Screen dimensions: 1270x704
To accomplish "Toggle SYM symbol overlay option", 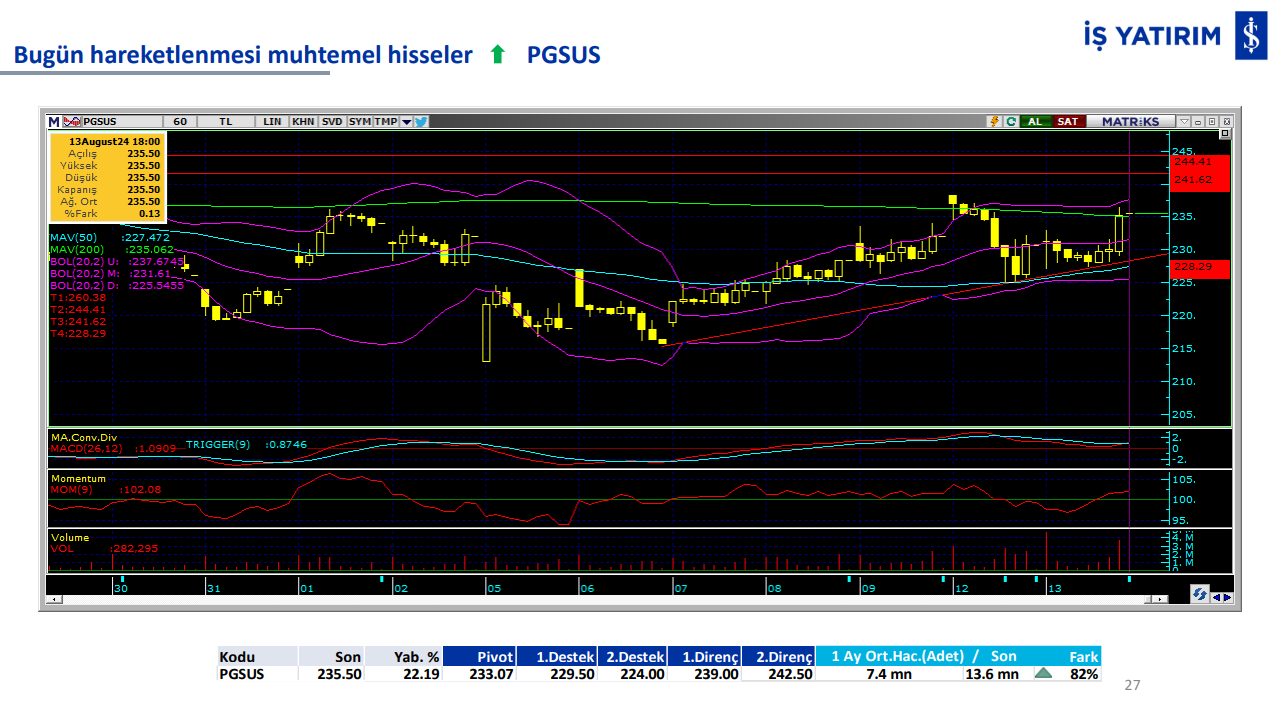I will click(x=363, y=121).
